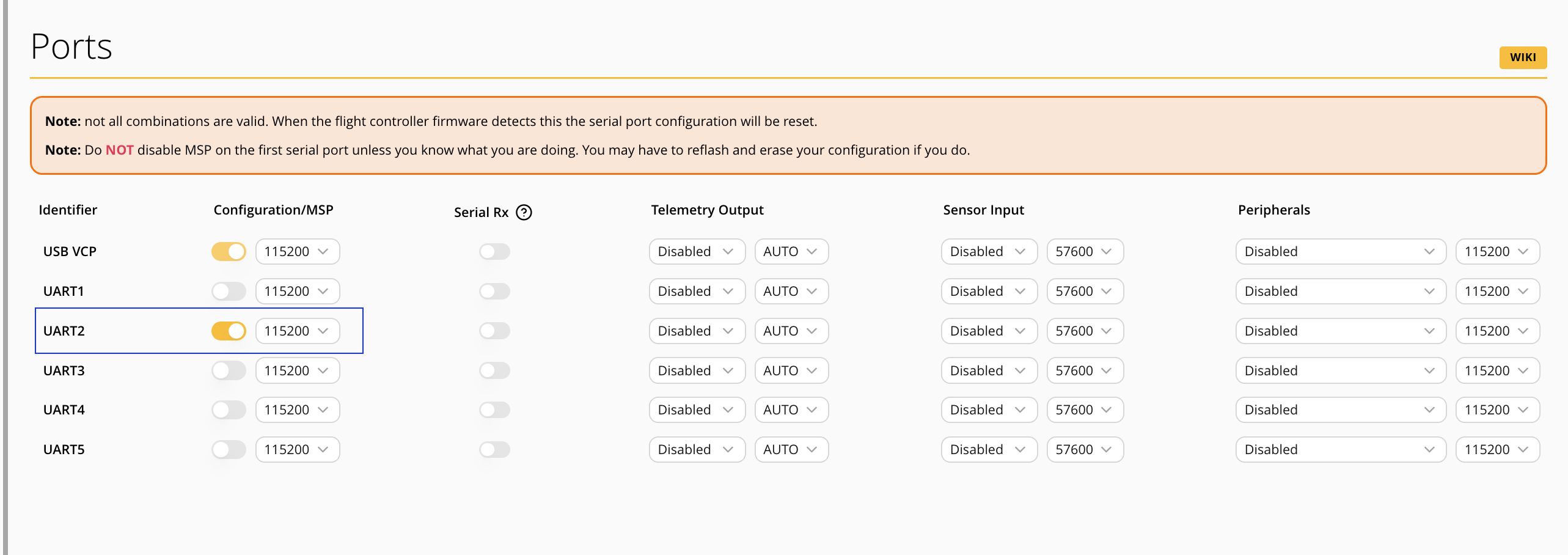The height and width of the screenshot is (555, 1568).
Task: Open USB VCP Telemetry Output Disabled dropdown
Action: 697,251
